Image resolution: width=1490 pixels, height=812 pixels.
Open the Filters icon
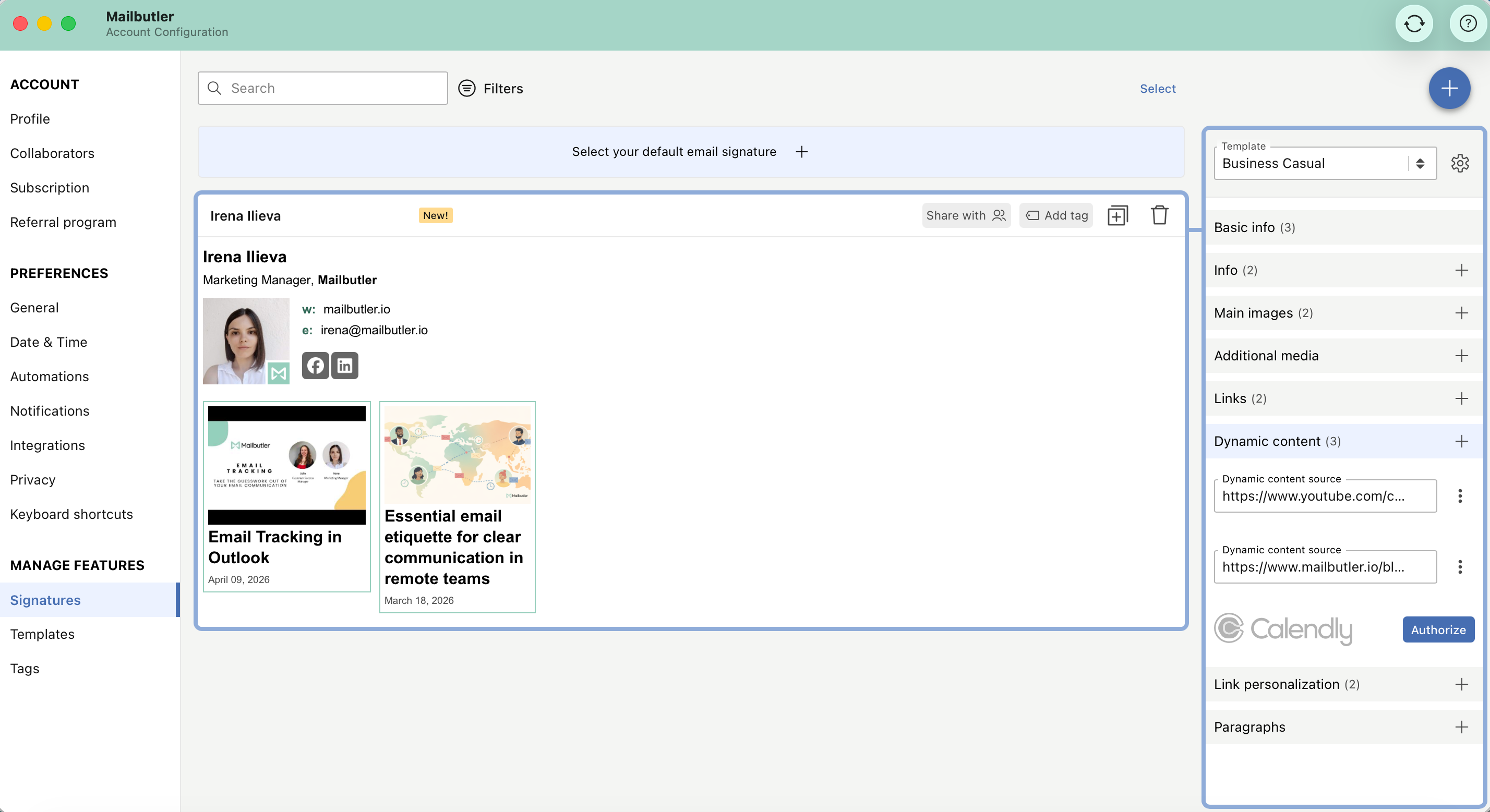click(467, 88)
